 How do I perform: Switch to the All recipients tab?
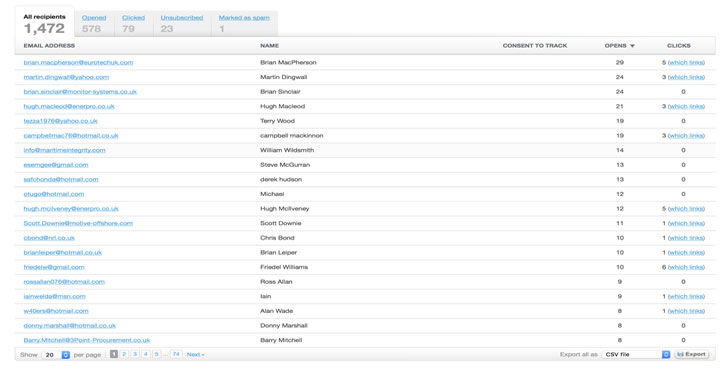pyautogui.click(x=44, y=23)
